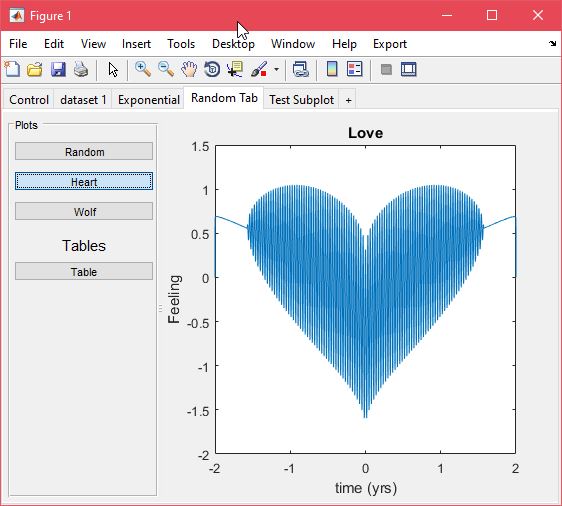Toggle the Brush data tool
The image size is (562, 506).
[x=259, y=69]
